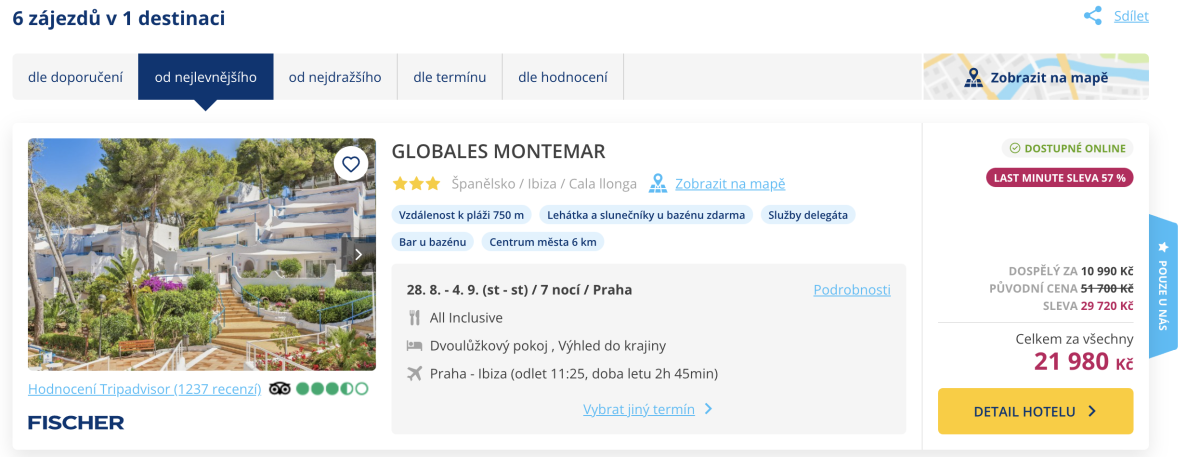Click the Fischer travel agency logo
1200x457 pixels.
[x=76, y=423]
